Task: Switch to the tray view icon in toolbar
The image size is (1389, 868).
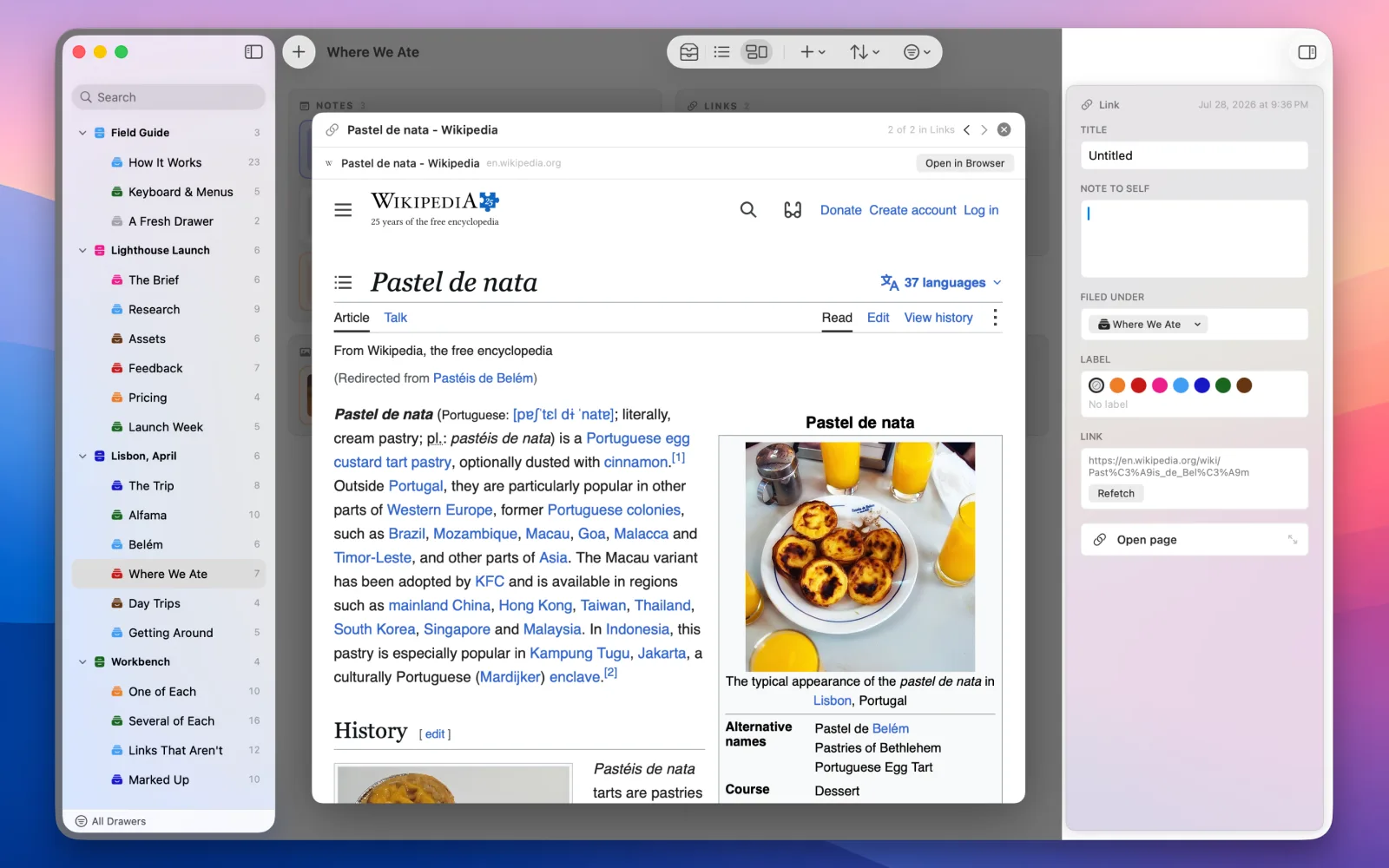Action: coord(689,52)
